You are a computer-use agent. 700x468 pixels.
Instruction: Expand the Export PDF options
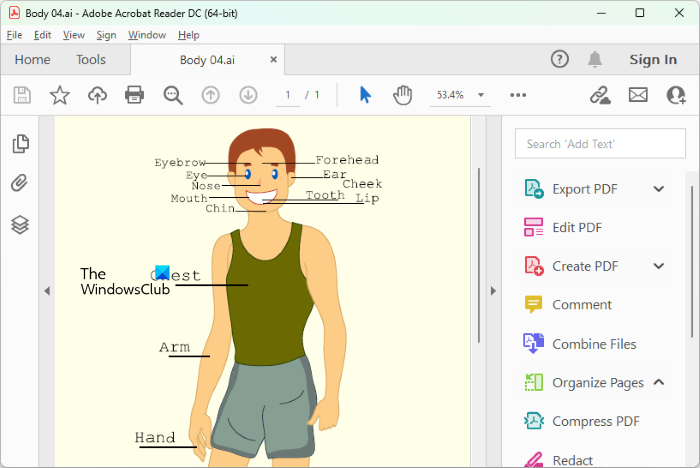click(658, 189)
